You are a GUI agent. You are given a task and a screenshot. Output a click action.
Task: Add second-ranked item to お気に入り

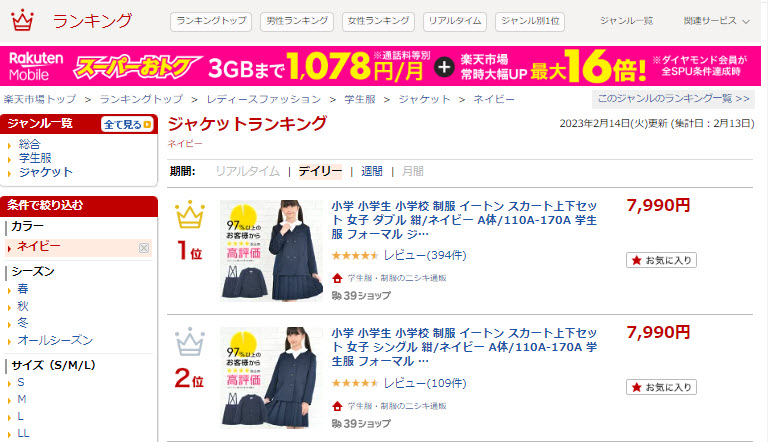tap(661, 387)
